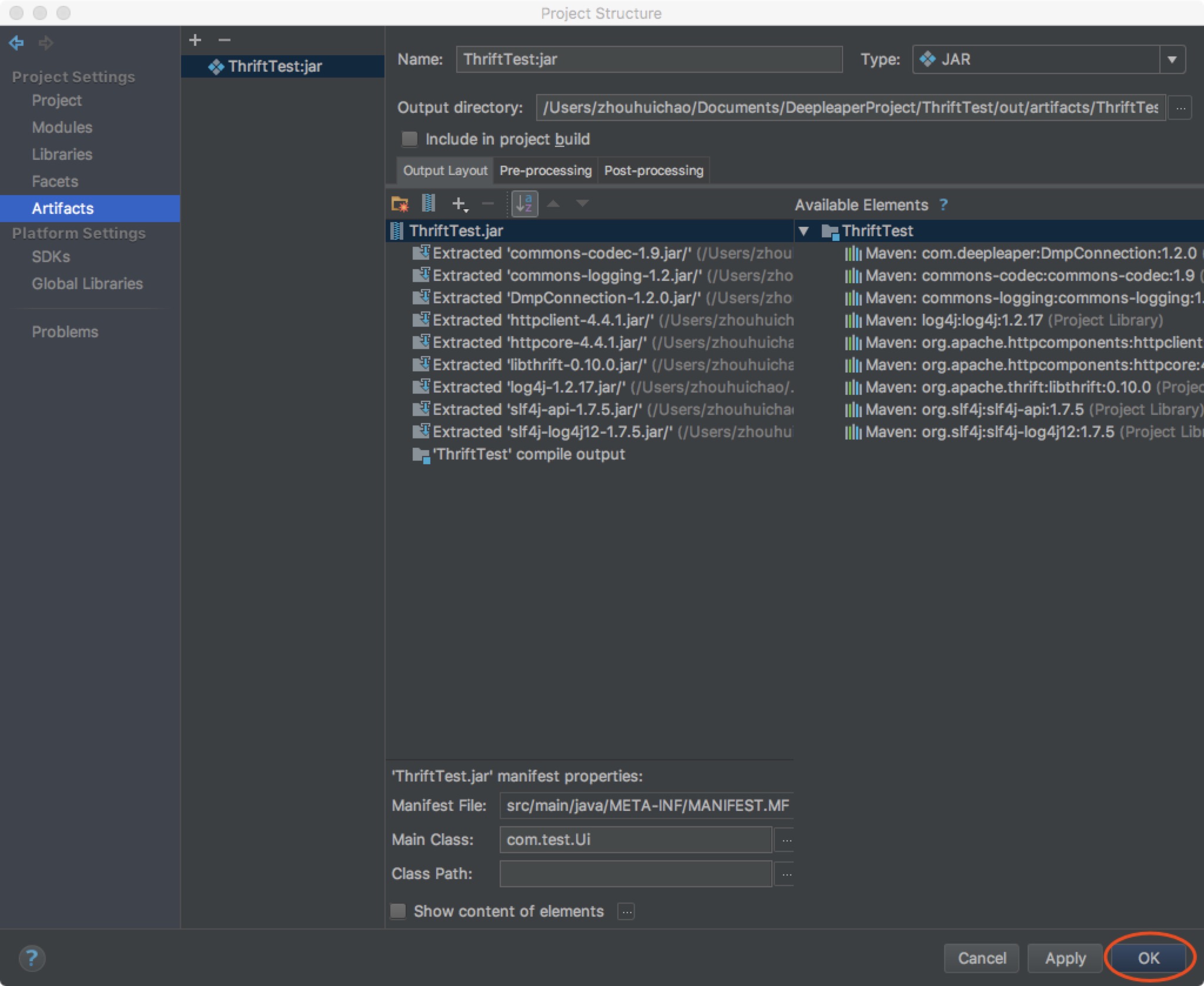Image resolution: width=1204 pixels, height=986 pixels.
Task: Remove element from output layout
Action: 487,204
